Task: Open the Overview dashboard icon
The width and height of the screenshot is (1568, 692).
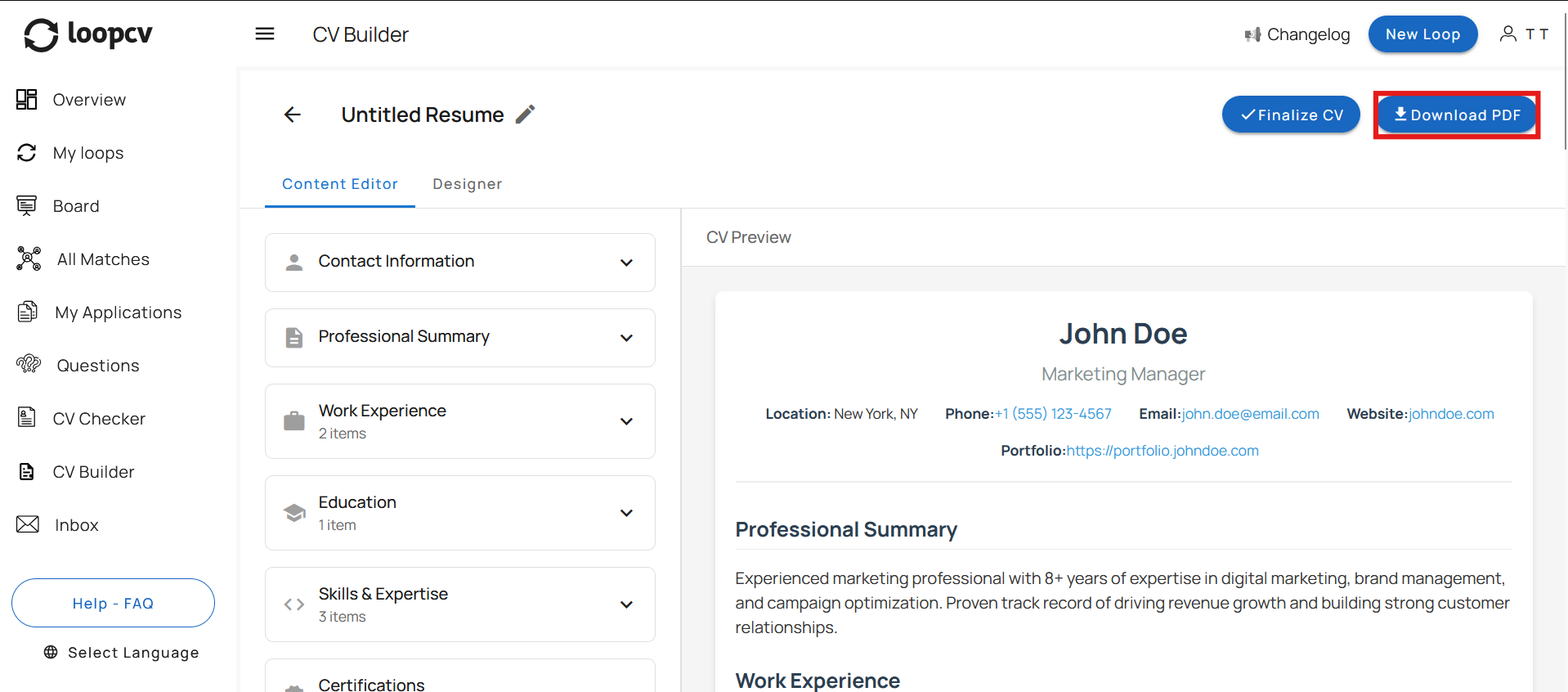Action: click(27, 100)
